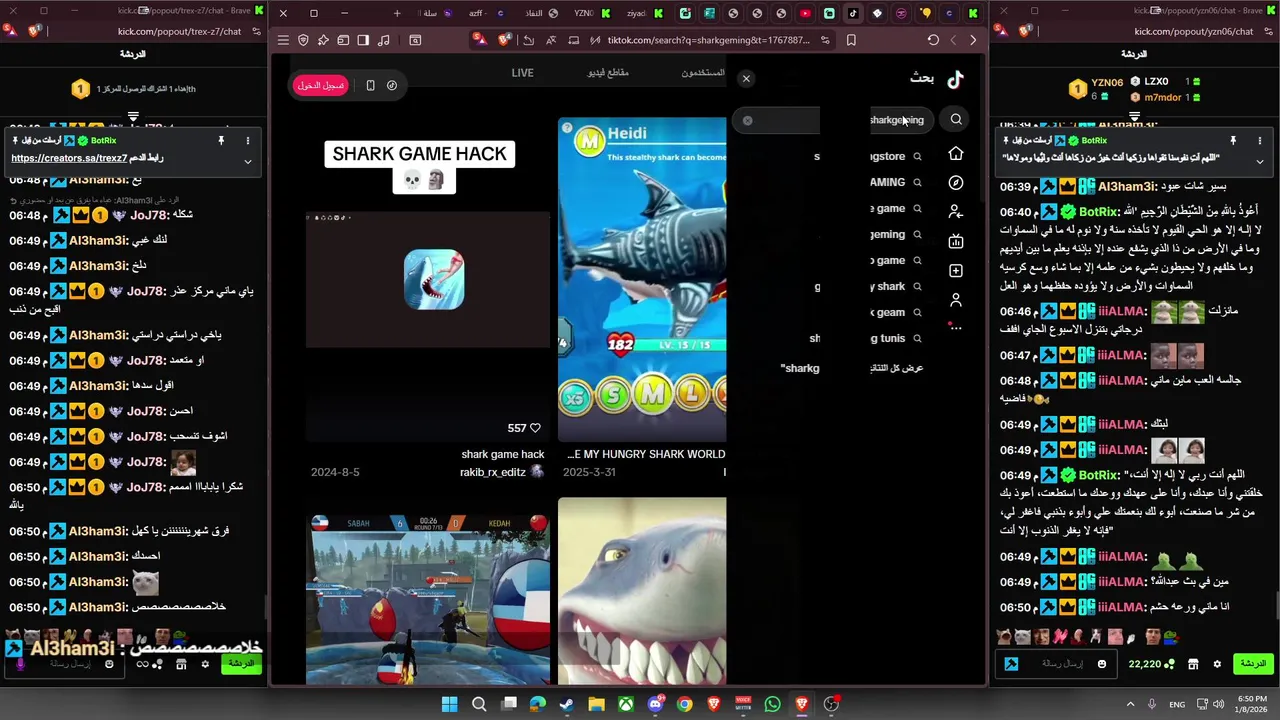Image resolution: width=1280 pixels, height=720 pixels.
Task: Clear the TikTok search field text
Action: 747,120
